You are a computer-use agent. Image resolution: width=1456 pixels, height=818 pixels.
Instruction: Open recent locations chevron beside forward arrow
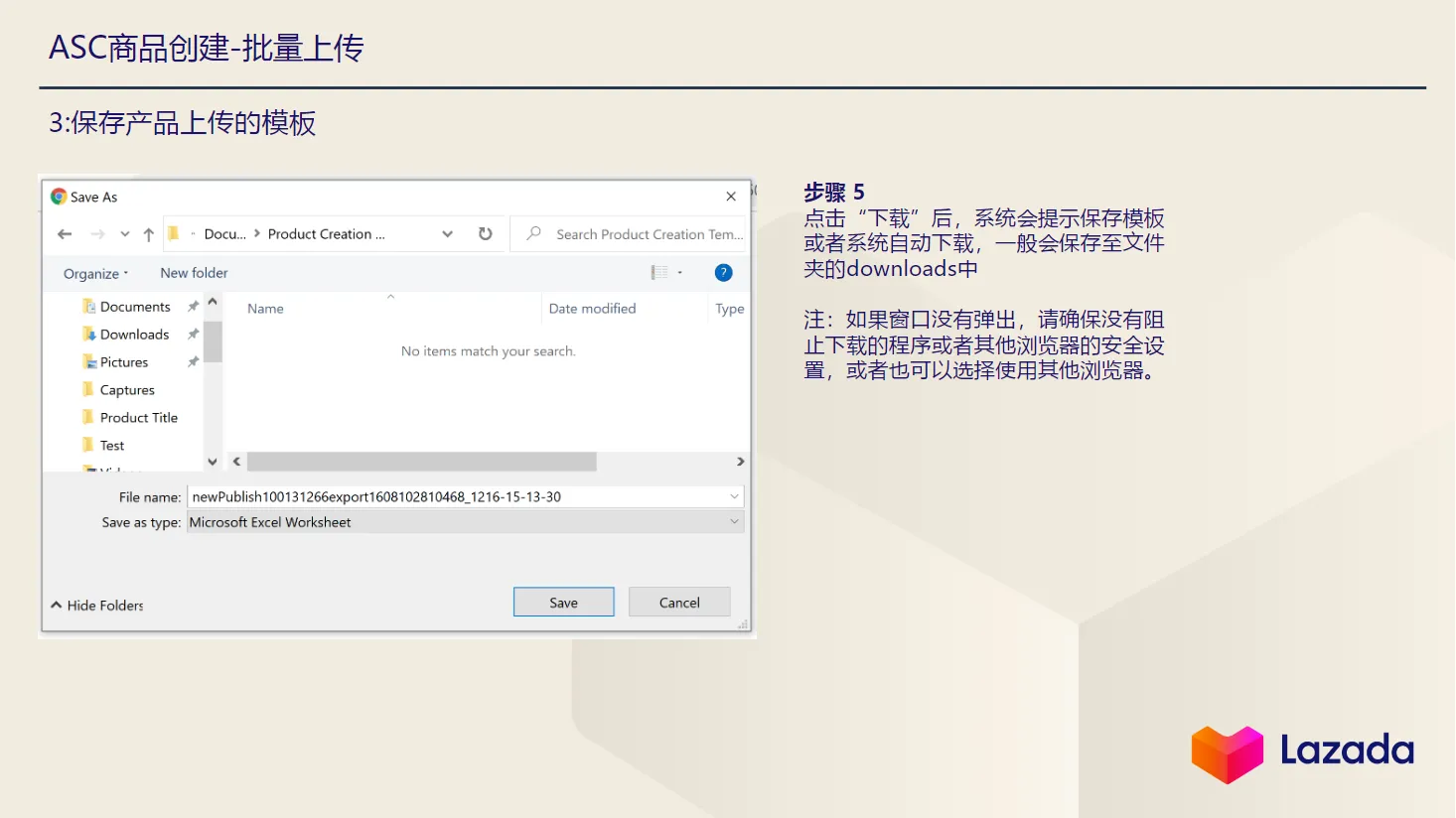[123, 233]
